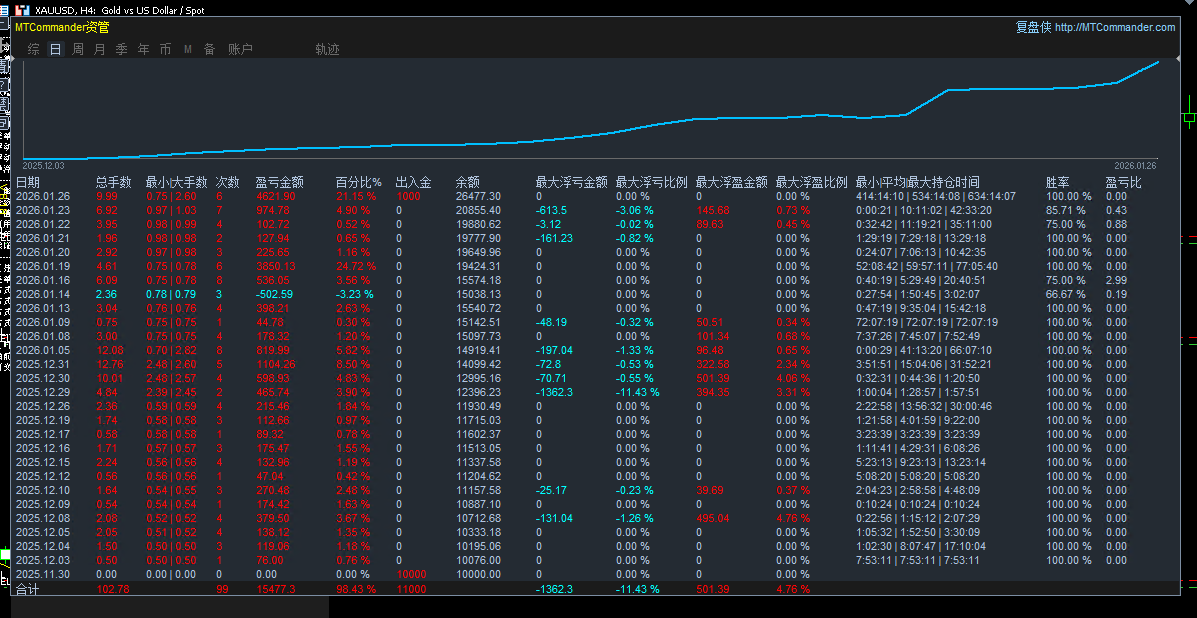
Task: Click the -1362.3 cell in the 2025.12.29 row
Action: 554,392
